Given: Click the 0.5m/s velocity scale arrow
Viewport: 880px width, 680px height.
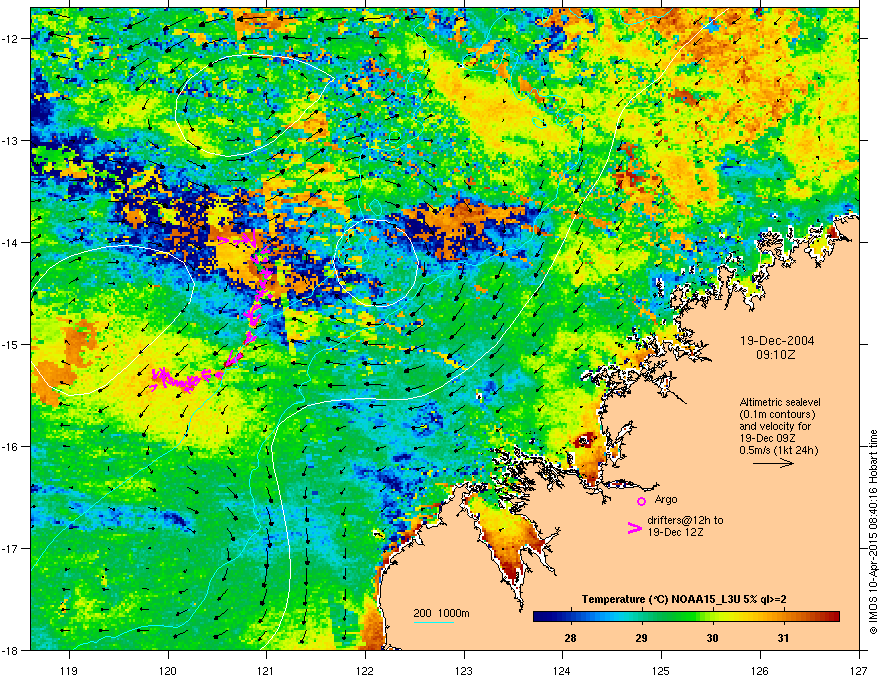Looking at the screenshot, I should 773,463.
